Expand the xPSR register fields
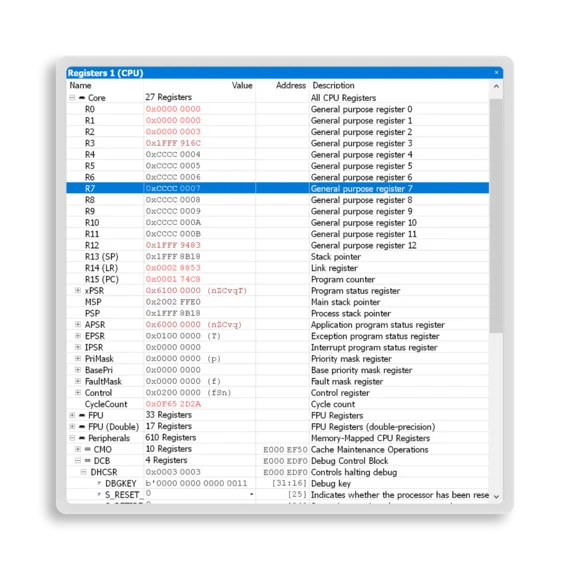 [78, 290]
